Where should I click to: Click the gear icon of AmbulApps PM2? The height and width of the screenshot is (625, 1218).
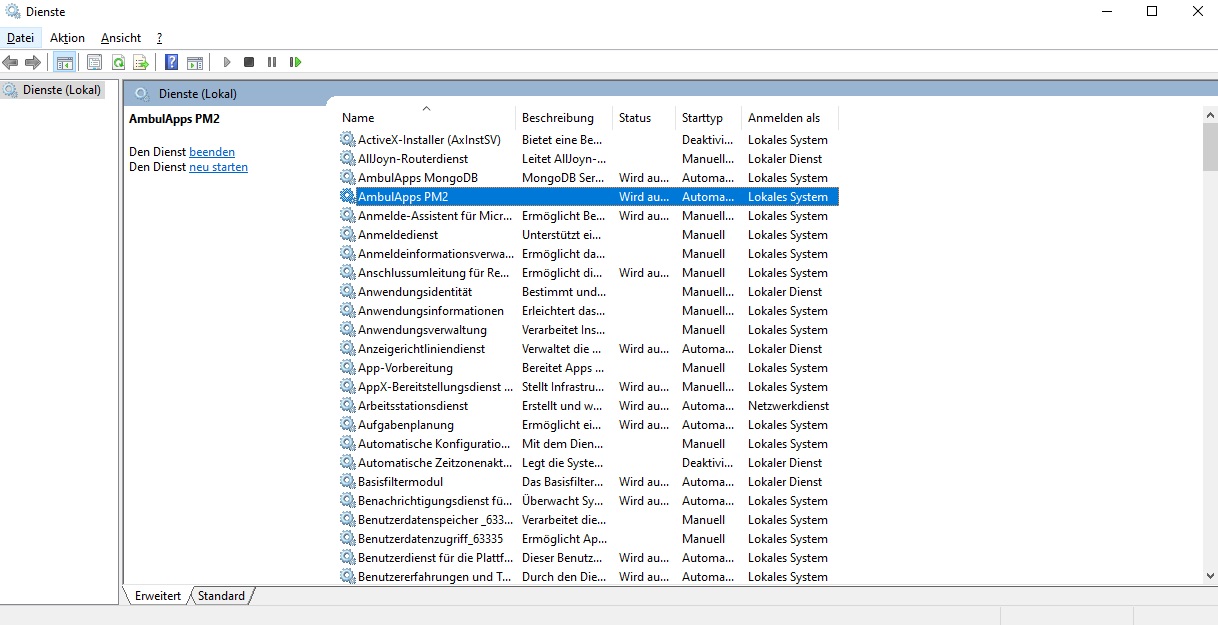point(348,197)
